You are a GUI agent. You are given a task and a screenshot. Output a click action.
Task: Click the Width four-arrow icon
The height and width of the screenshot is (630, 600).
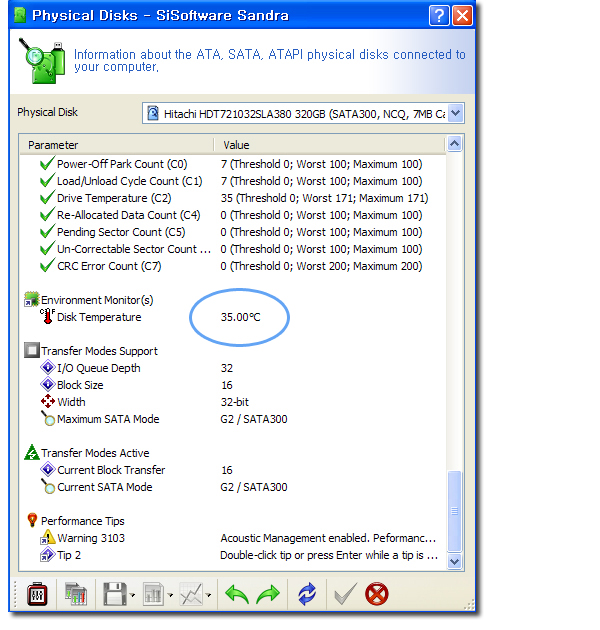[48, 401]
